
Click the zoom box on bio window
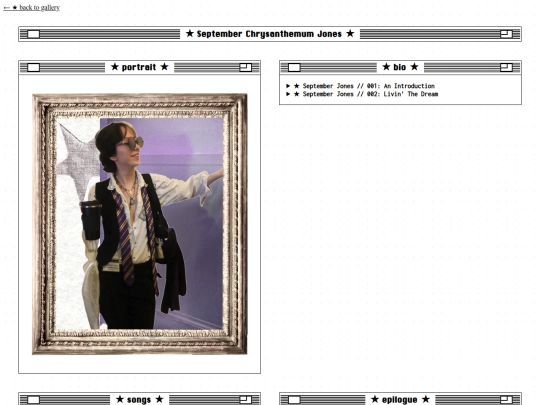[x=506, y=68]
